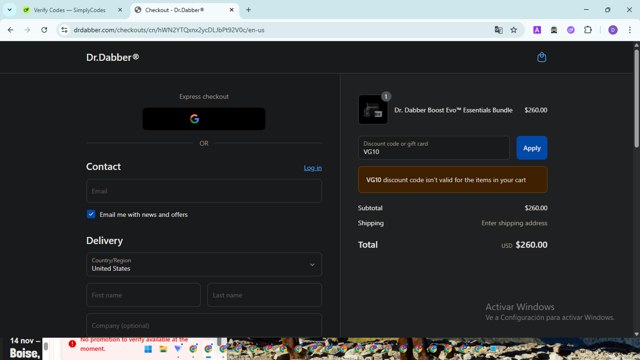Click the Dr.Dabber logo
Viewport: 640px width, 360px height.
(112, 57)
